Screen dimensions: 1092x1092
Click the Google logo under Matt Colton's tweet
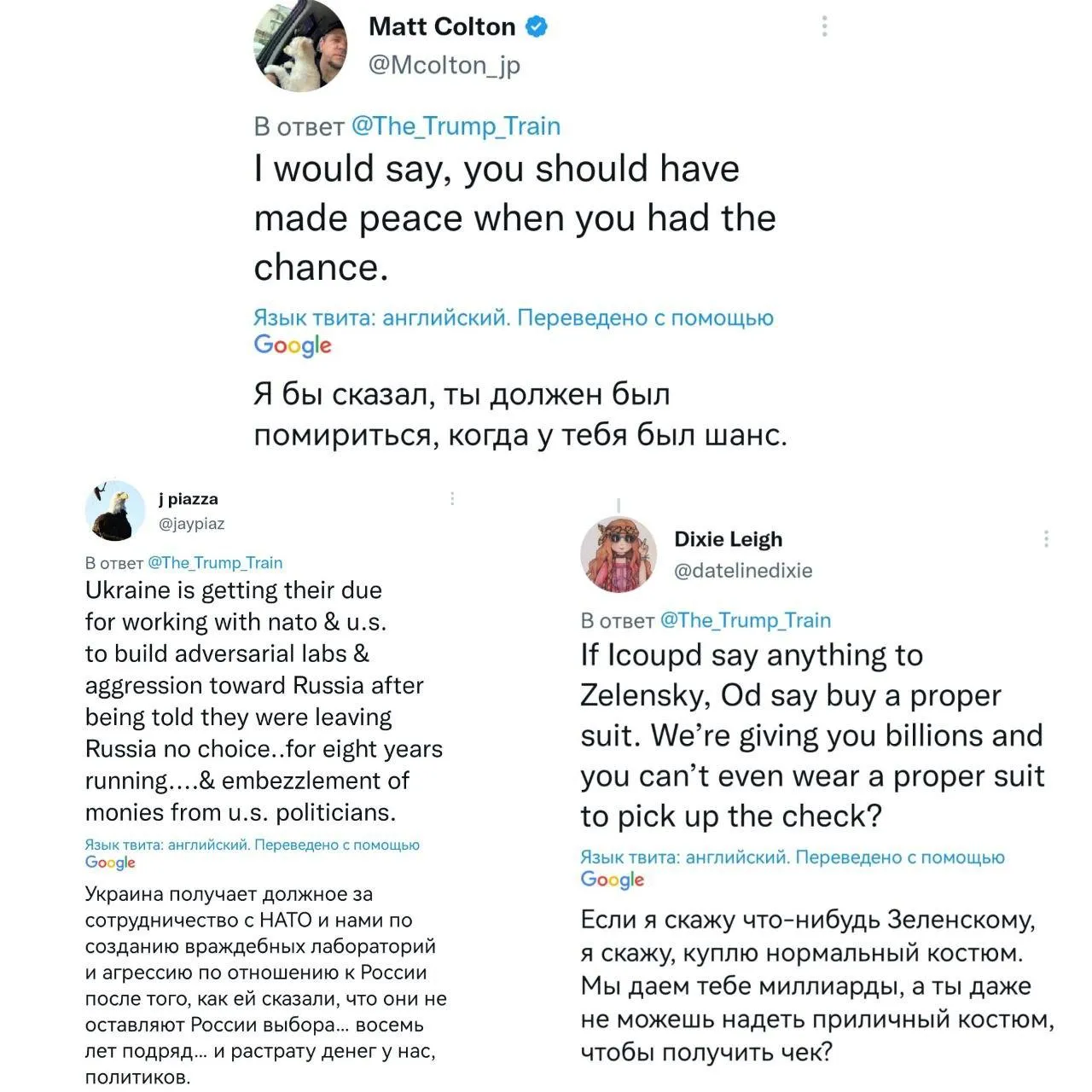click(x=293, y=346)
